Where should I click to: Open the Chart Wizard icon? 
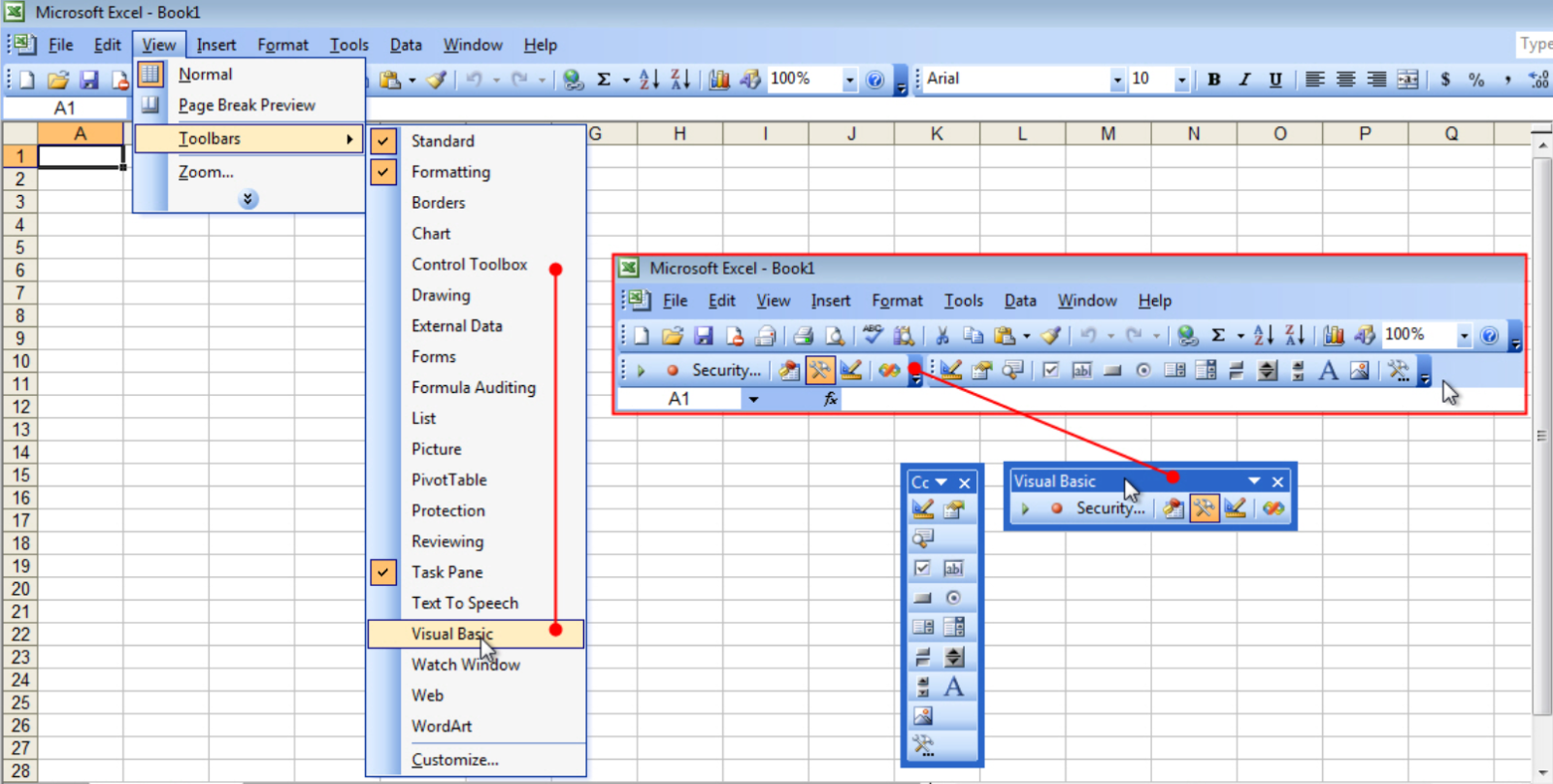[719, 80]
